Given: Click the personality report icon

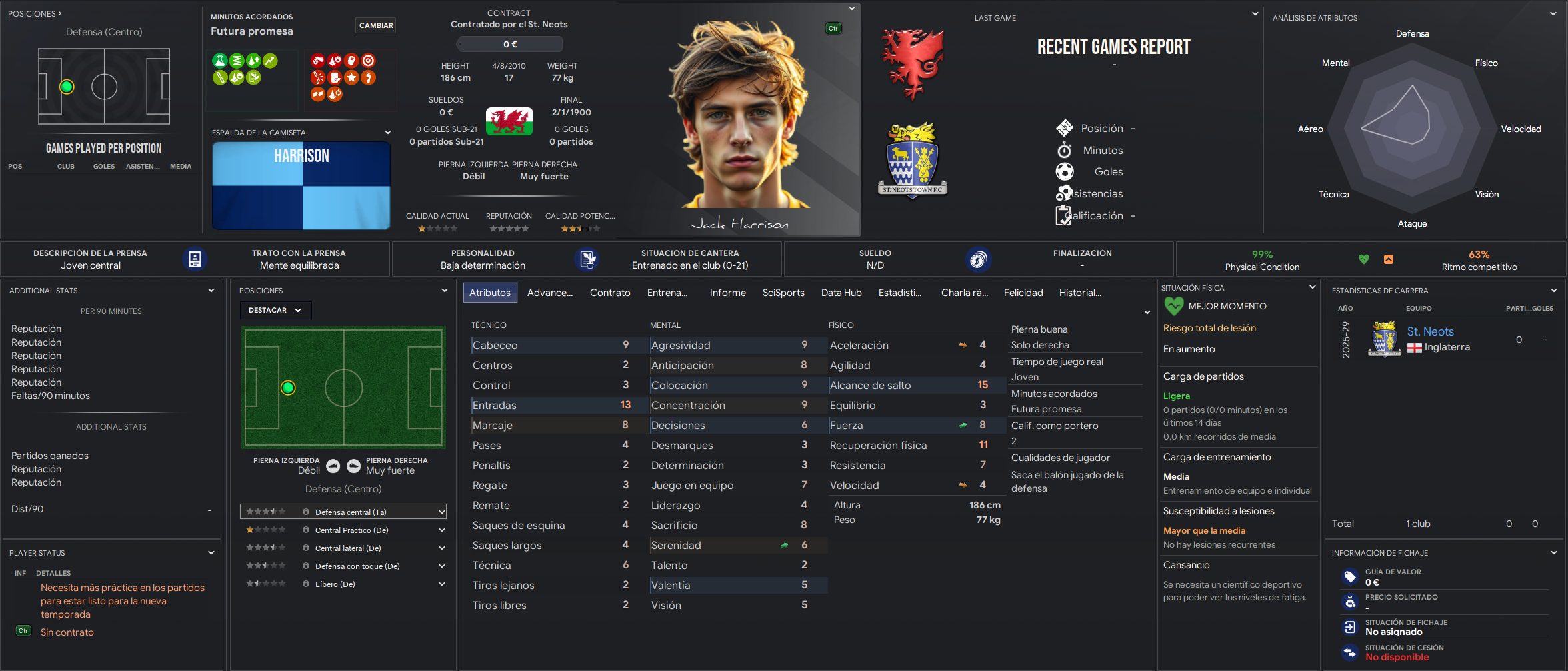Looking at the screenshot, I should tap(587, 259).
